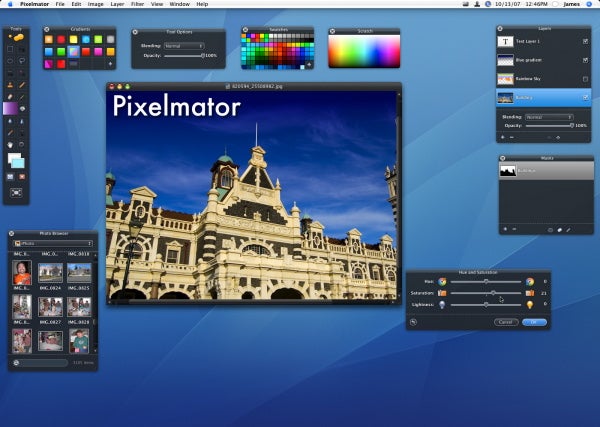600x427 pixels.
Task: Select the Lasso tool in Tools palette
Action: tap(22, 61)
